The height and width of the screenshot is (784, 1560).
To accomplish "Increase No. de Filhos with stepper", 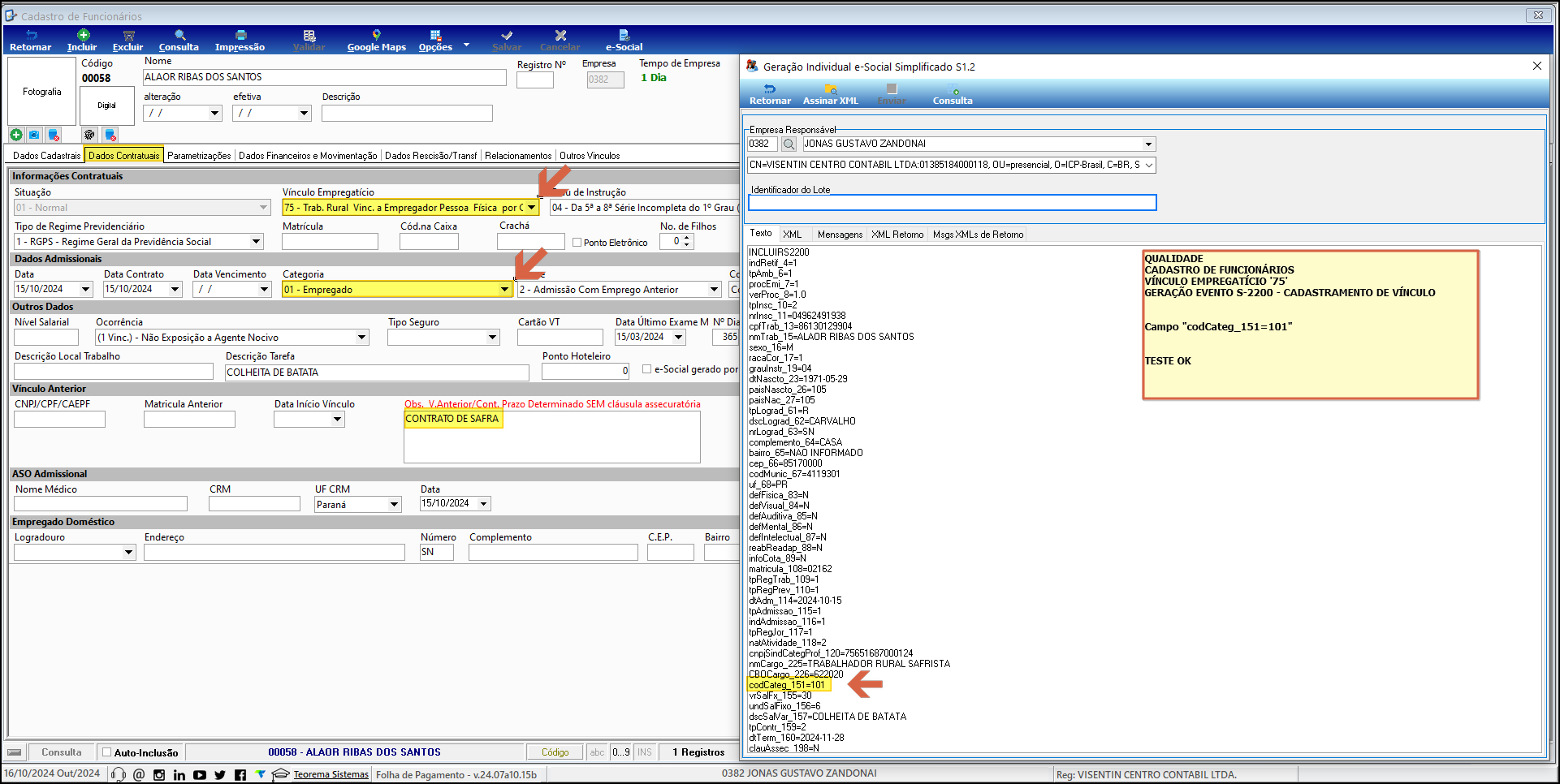I will [687, 239].
